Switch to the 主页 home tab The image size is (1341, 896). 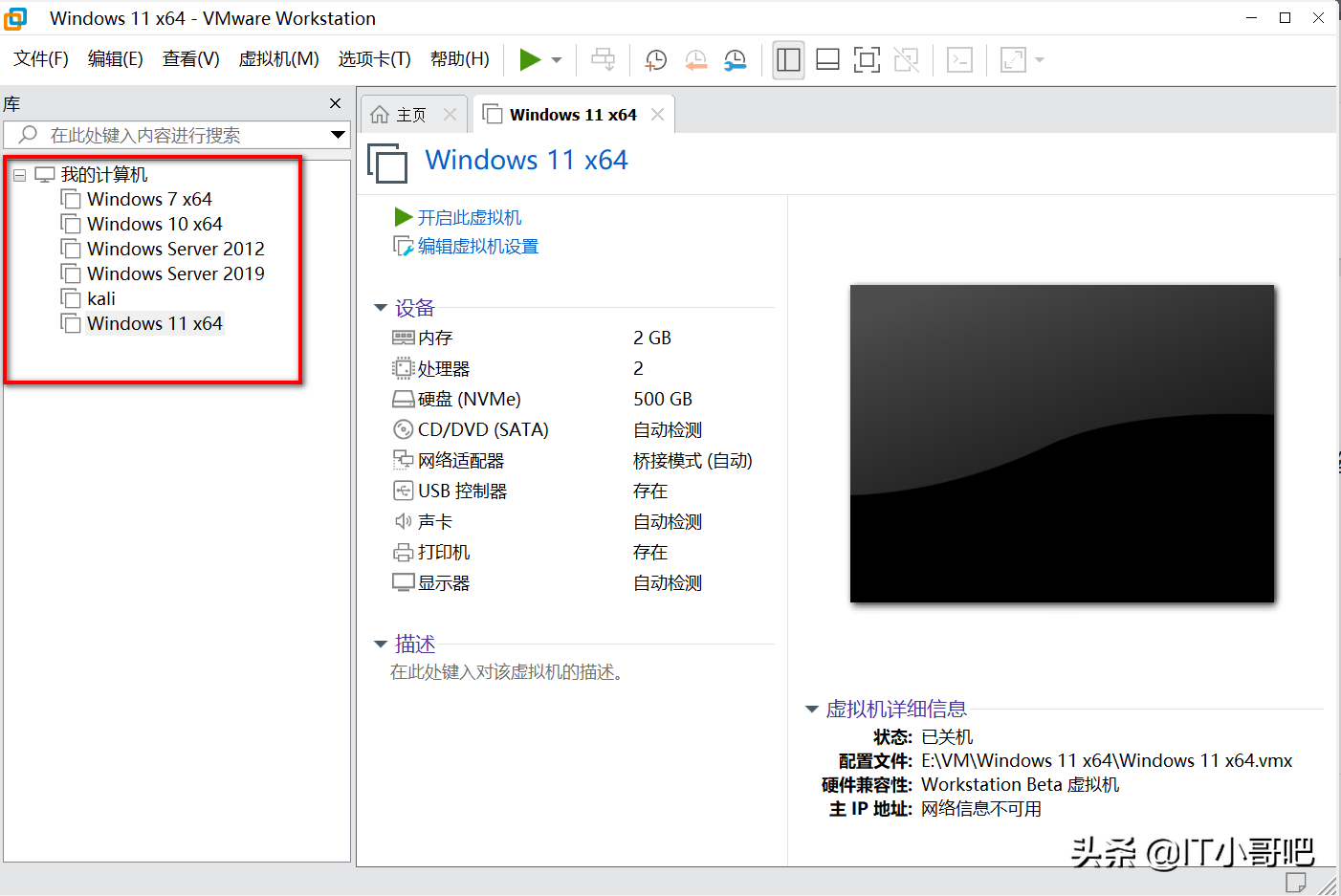click(411, 114)
